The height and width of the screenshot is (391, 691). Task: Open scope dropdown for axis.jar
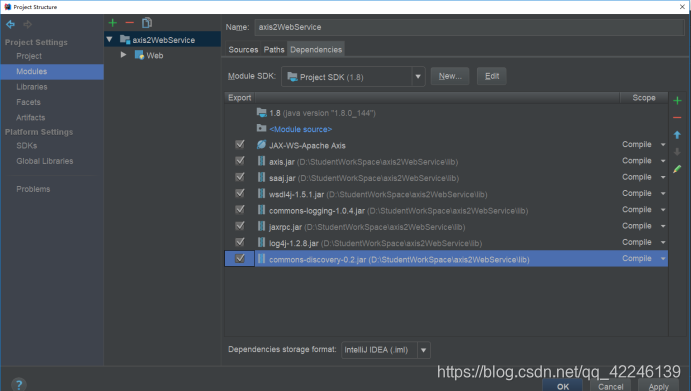663,161
